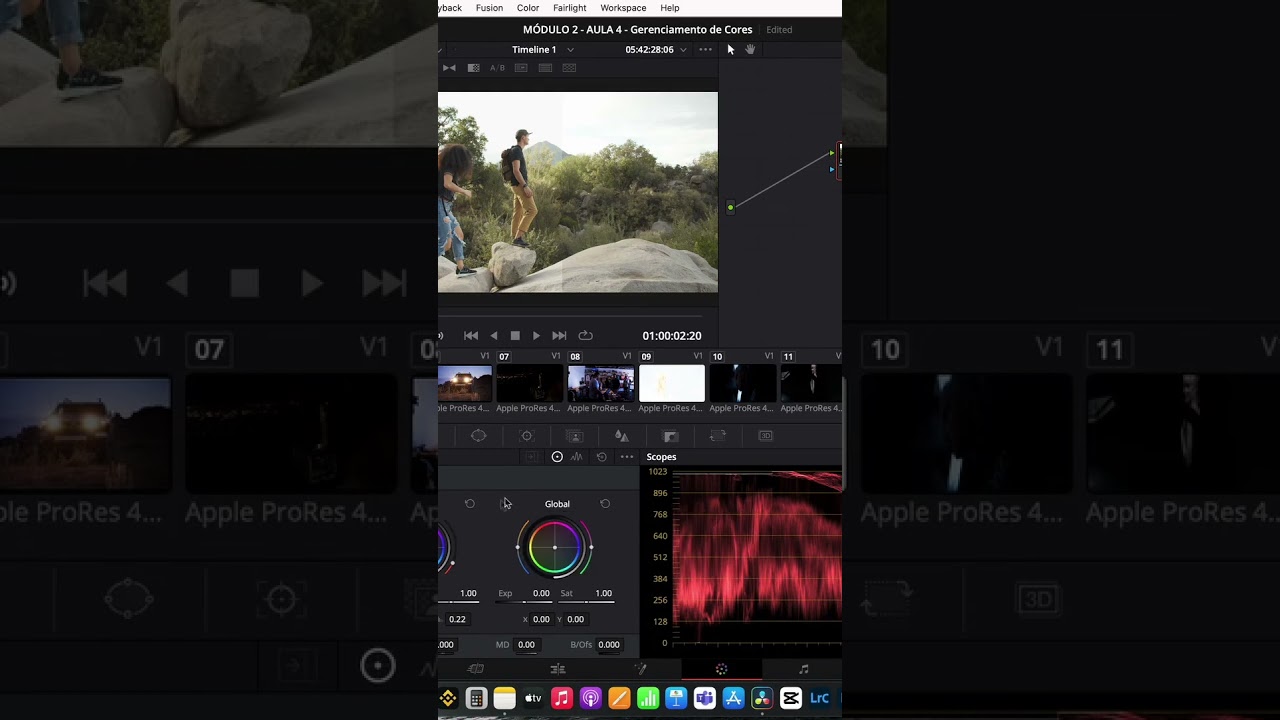Open the Key palette
The width and height of the screenshot is (1280, 720).
pos(670,436)
